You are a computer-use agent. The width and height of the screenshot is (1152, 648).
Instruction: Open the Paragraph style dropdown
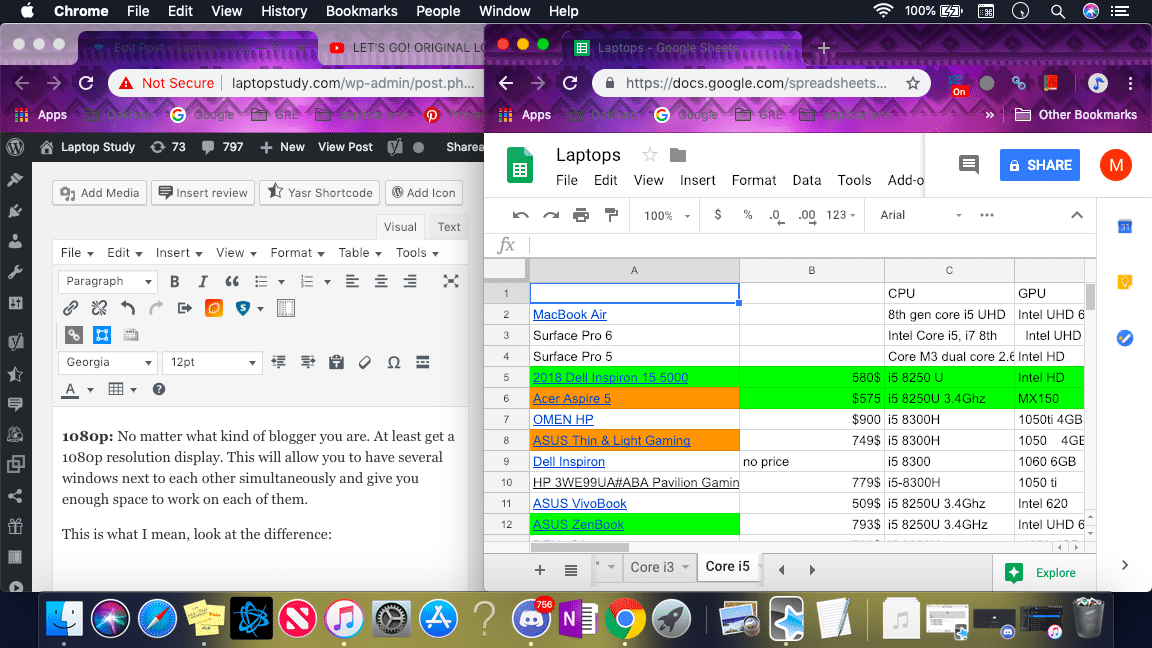click(x=107, y=281)
